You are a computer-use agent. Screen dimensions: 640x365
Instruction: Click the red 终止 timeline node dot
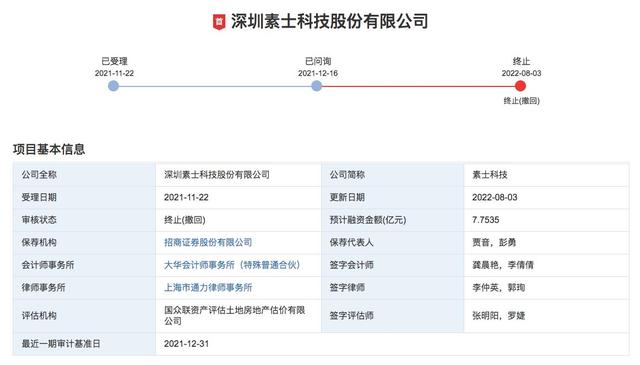(x=520, y=86)
